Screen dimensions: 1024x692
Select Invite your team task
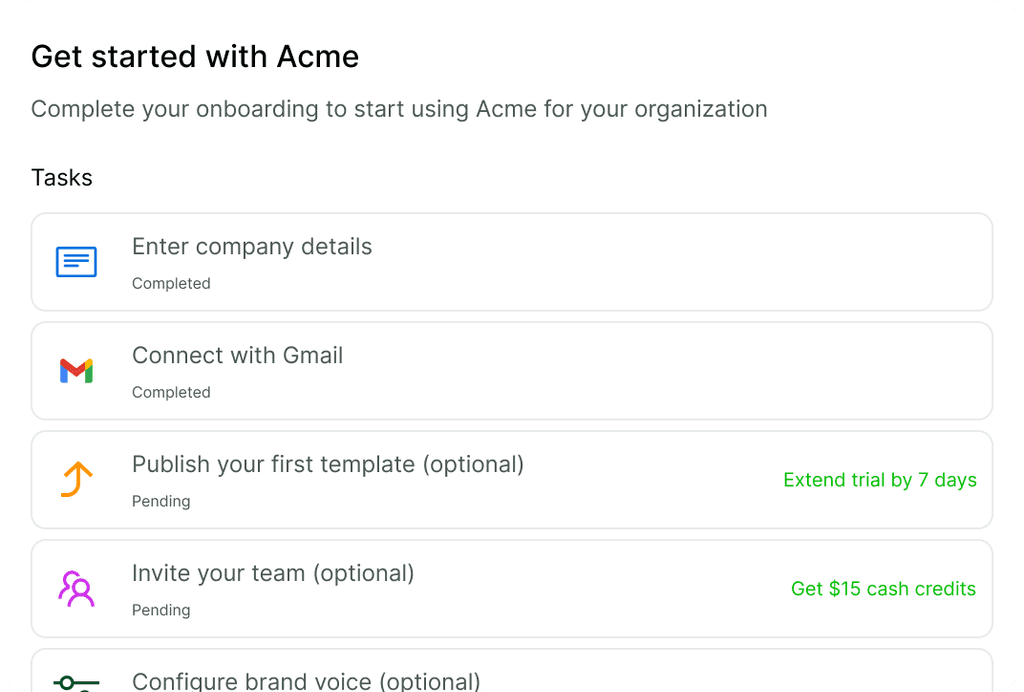(x=273, y=574)
